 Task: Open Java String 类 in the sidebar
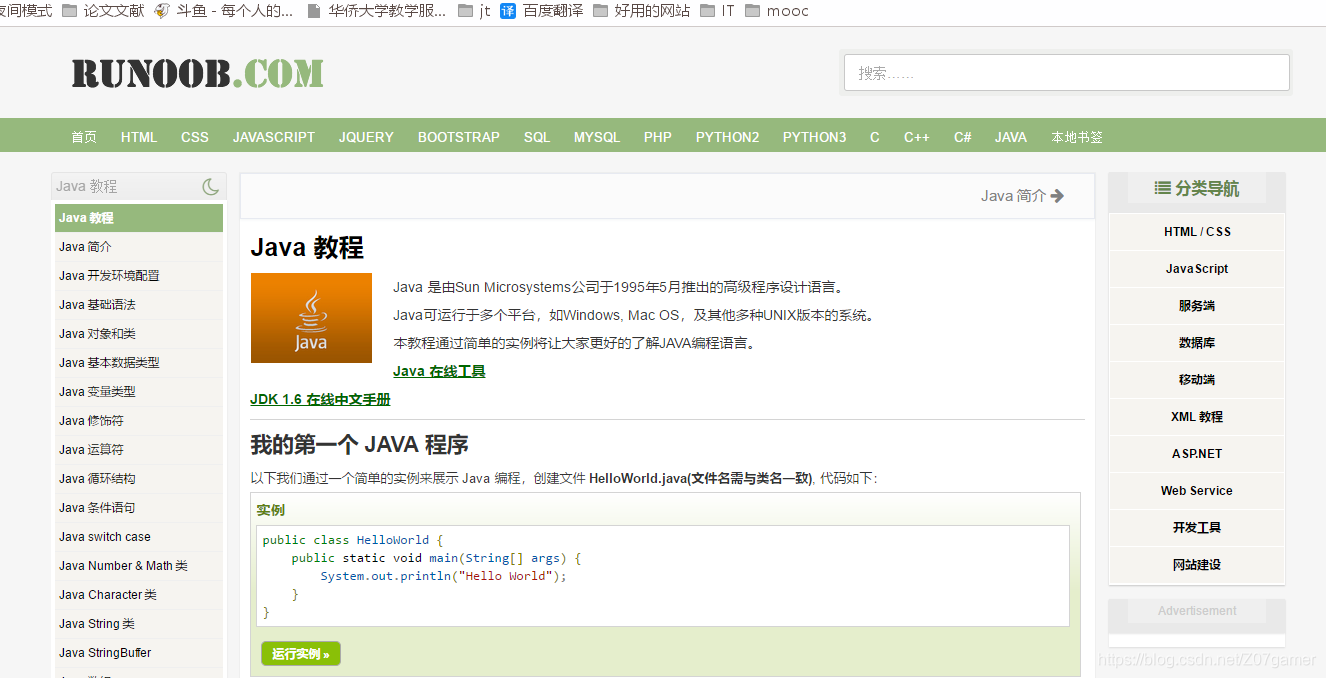tap(139, 624)
